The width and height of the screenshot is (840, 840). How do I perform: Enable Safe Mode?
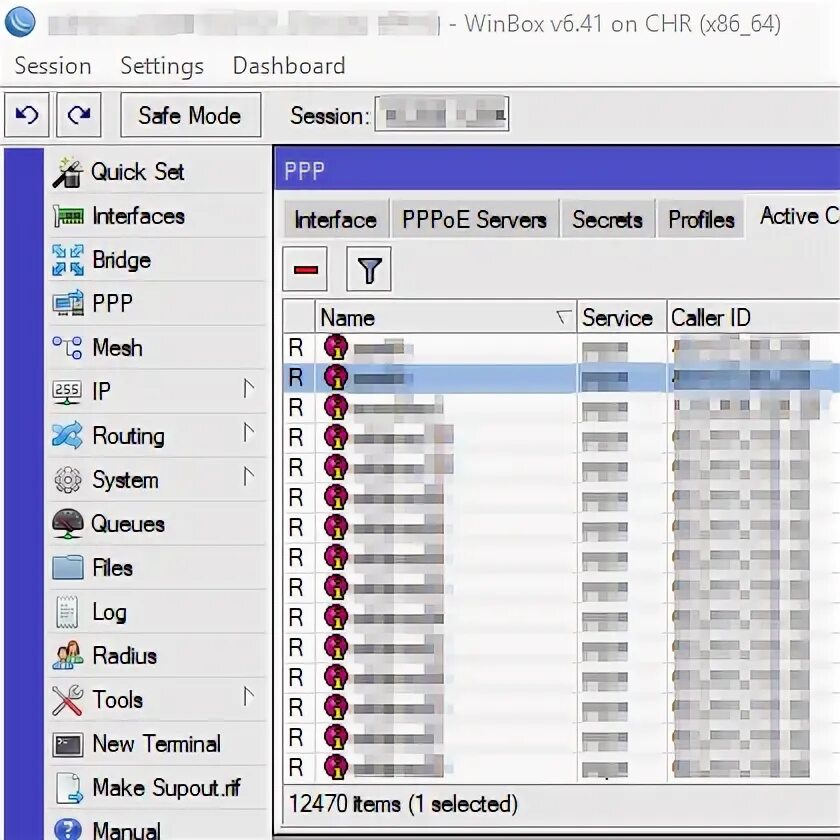pos(191,115)
